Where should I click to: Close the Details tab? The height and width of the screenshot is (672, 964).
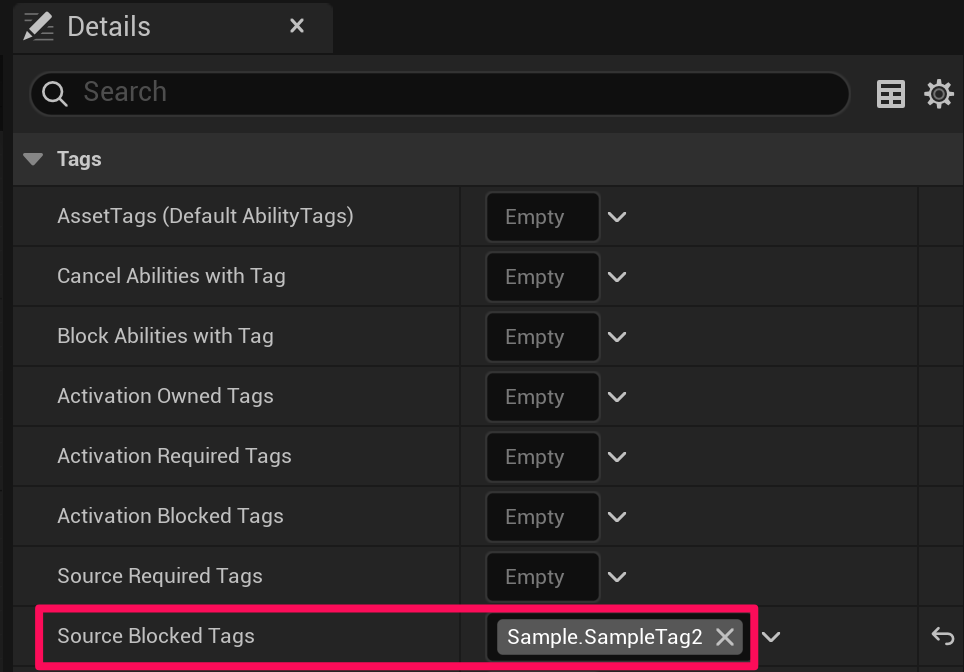coord(297,26)
